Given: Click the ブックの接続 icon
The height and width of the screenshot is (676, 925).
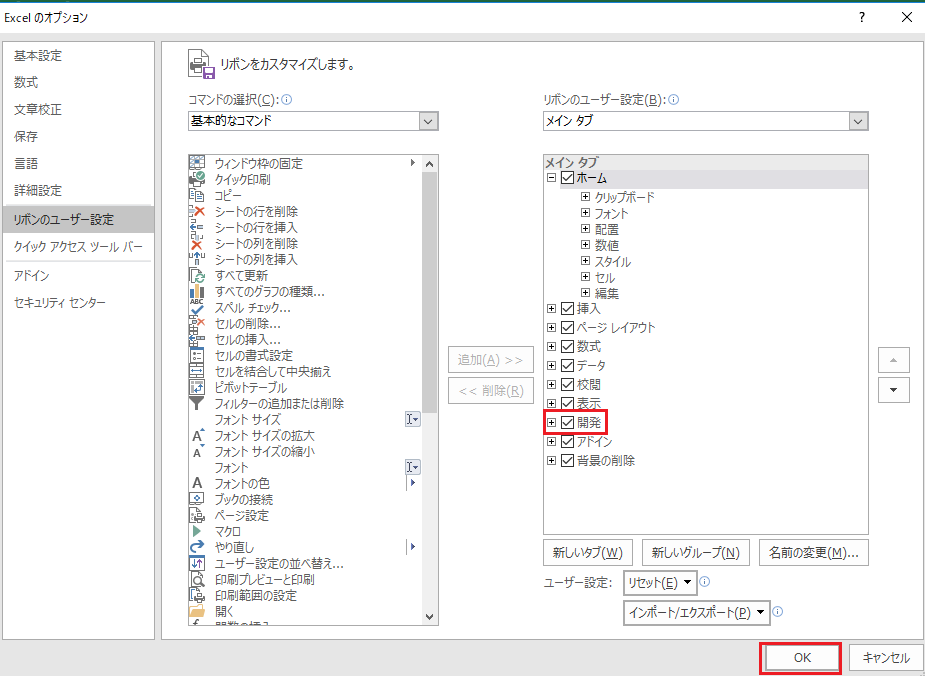Looking at the screenshot, I should tap(196, 499).
